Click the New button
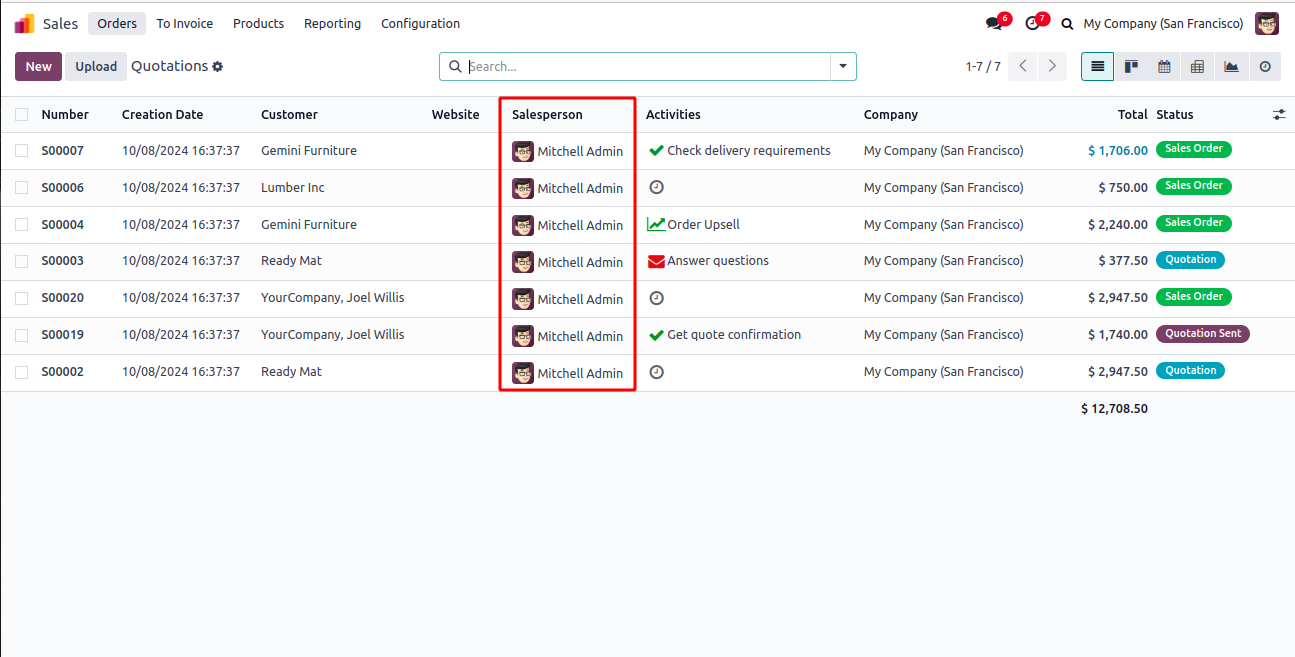 (x=39, y=67)
